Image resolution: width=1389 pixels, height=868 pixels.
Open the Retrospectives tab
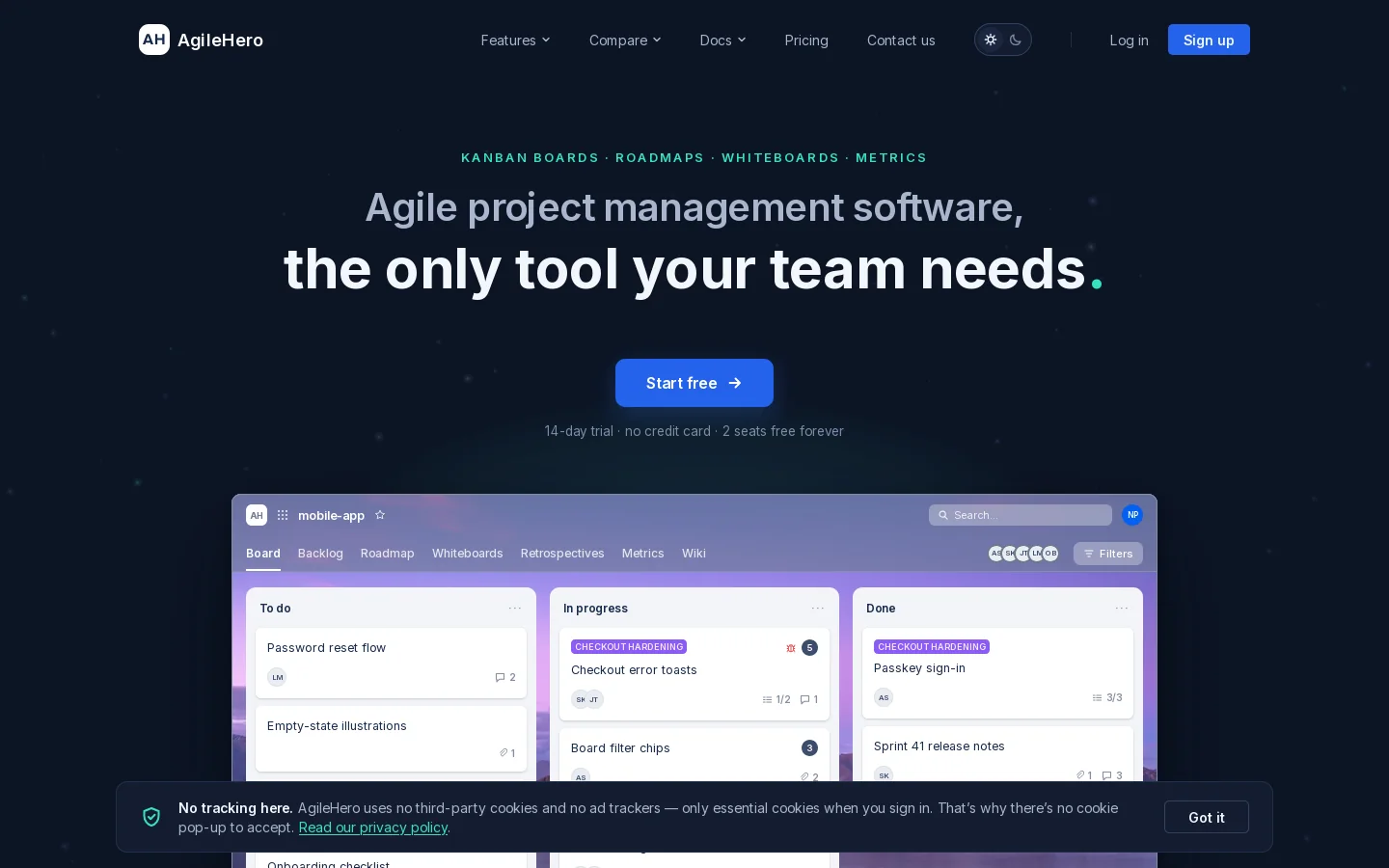pos(562,554)
